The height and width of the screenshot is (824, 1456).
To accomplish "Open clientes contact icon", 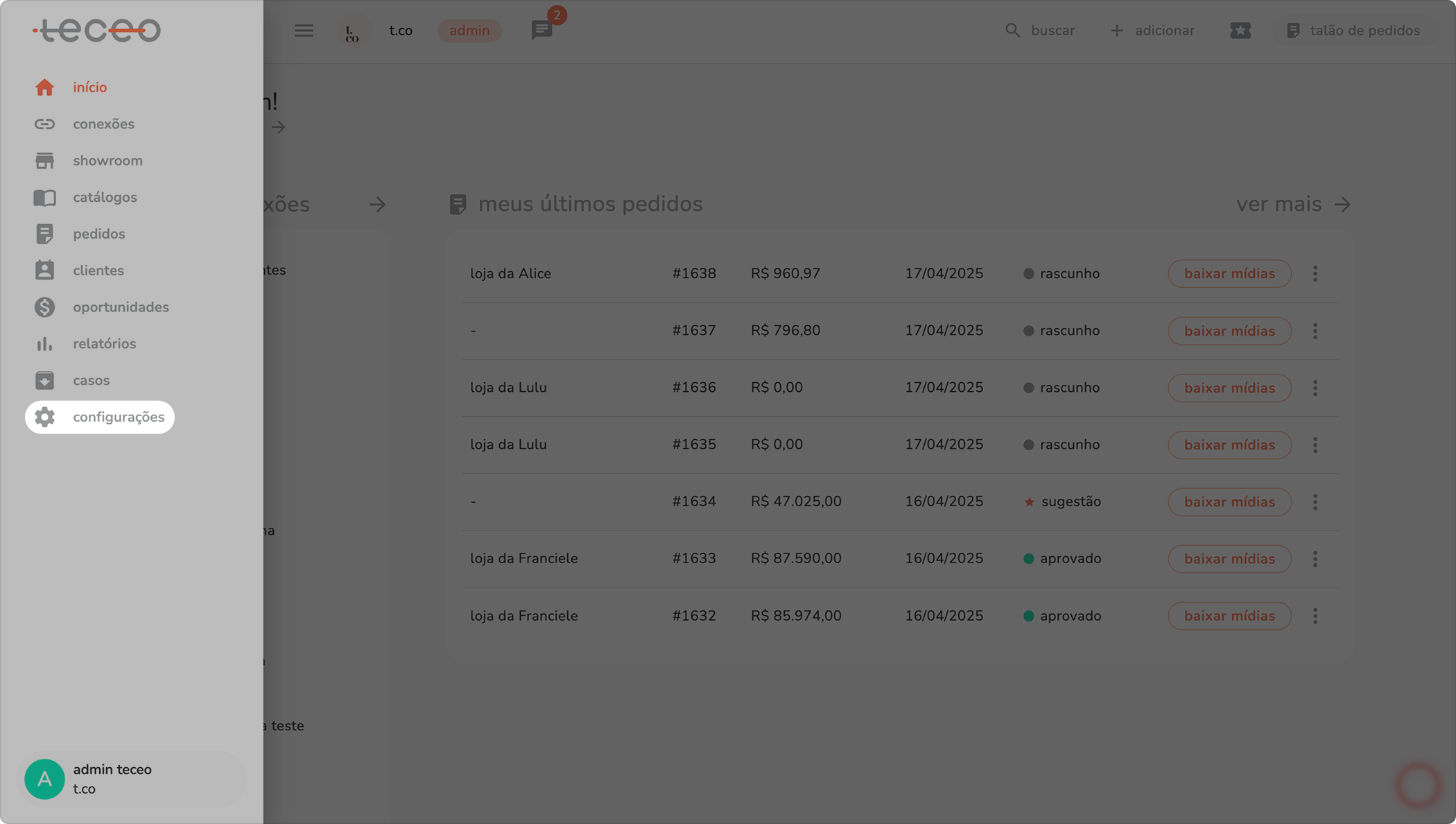I will click(x=44, y=271).
